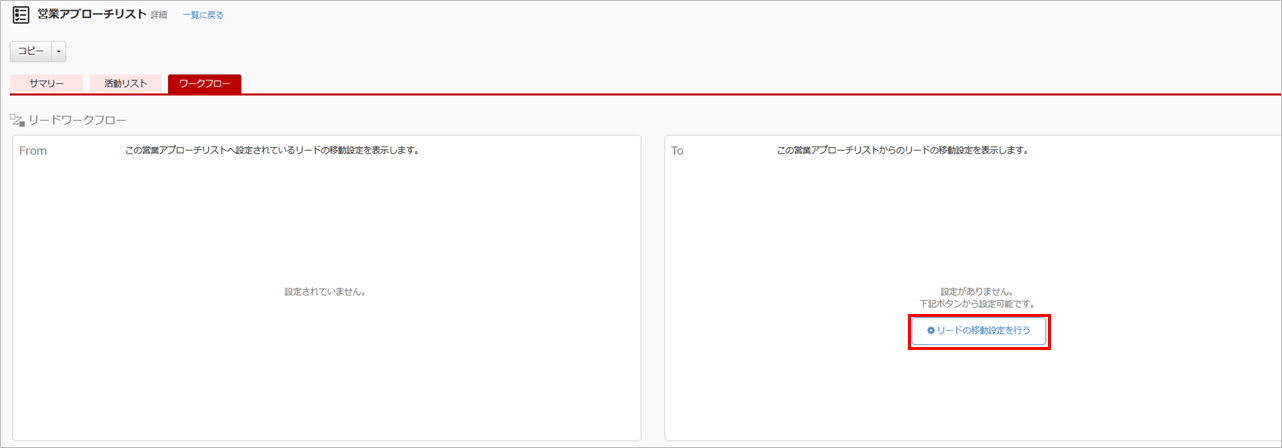Click the 下記ボタンから設定可能です hint text
The image size is (1282, 448).
(980, 303)
